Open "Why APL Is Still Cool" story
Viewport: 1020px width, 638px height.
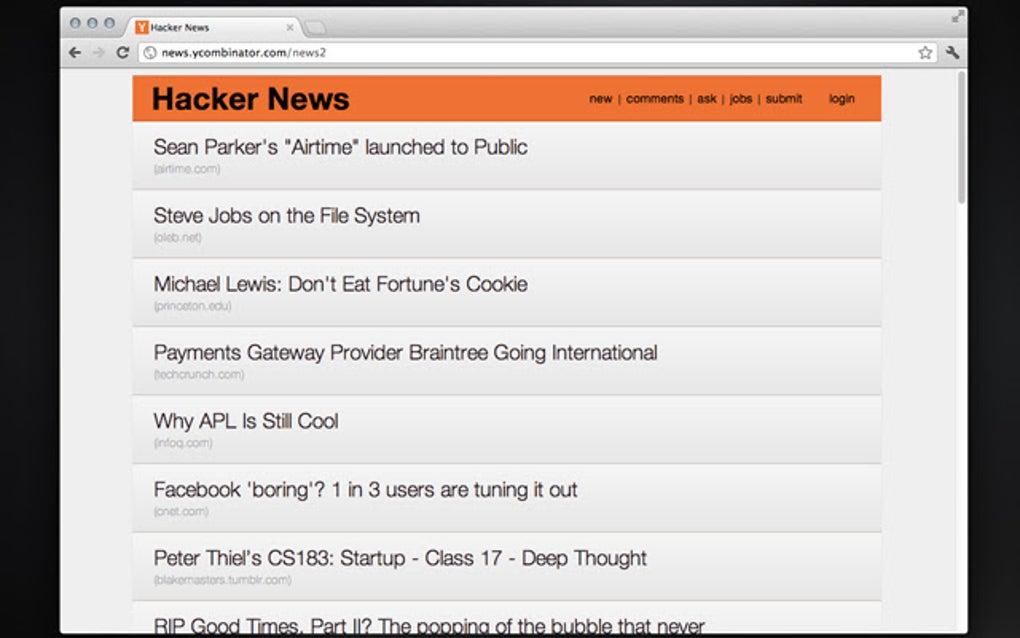click(x=246, y=421)
